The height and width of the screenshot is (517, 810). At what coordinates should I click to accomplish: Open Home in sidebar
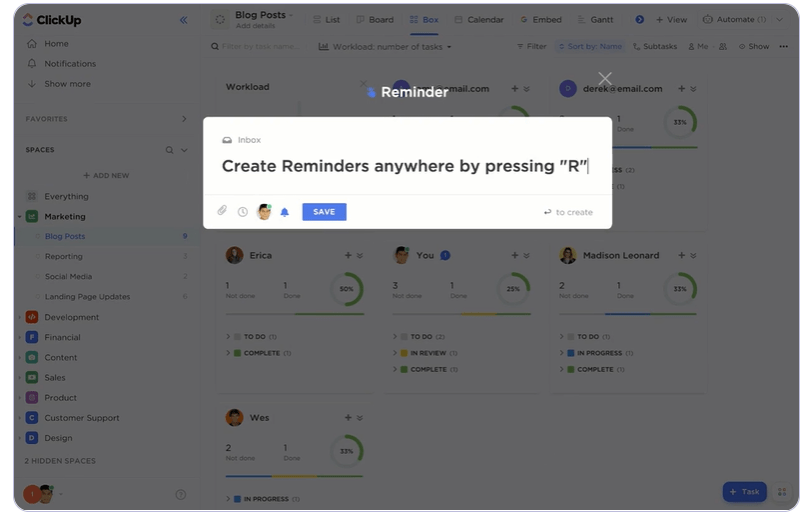tap(56, 44)
